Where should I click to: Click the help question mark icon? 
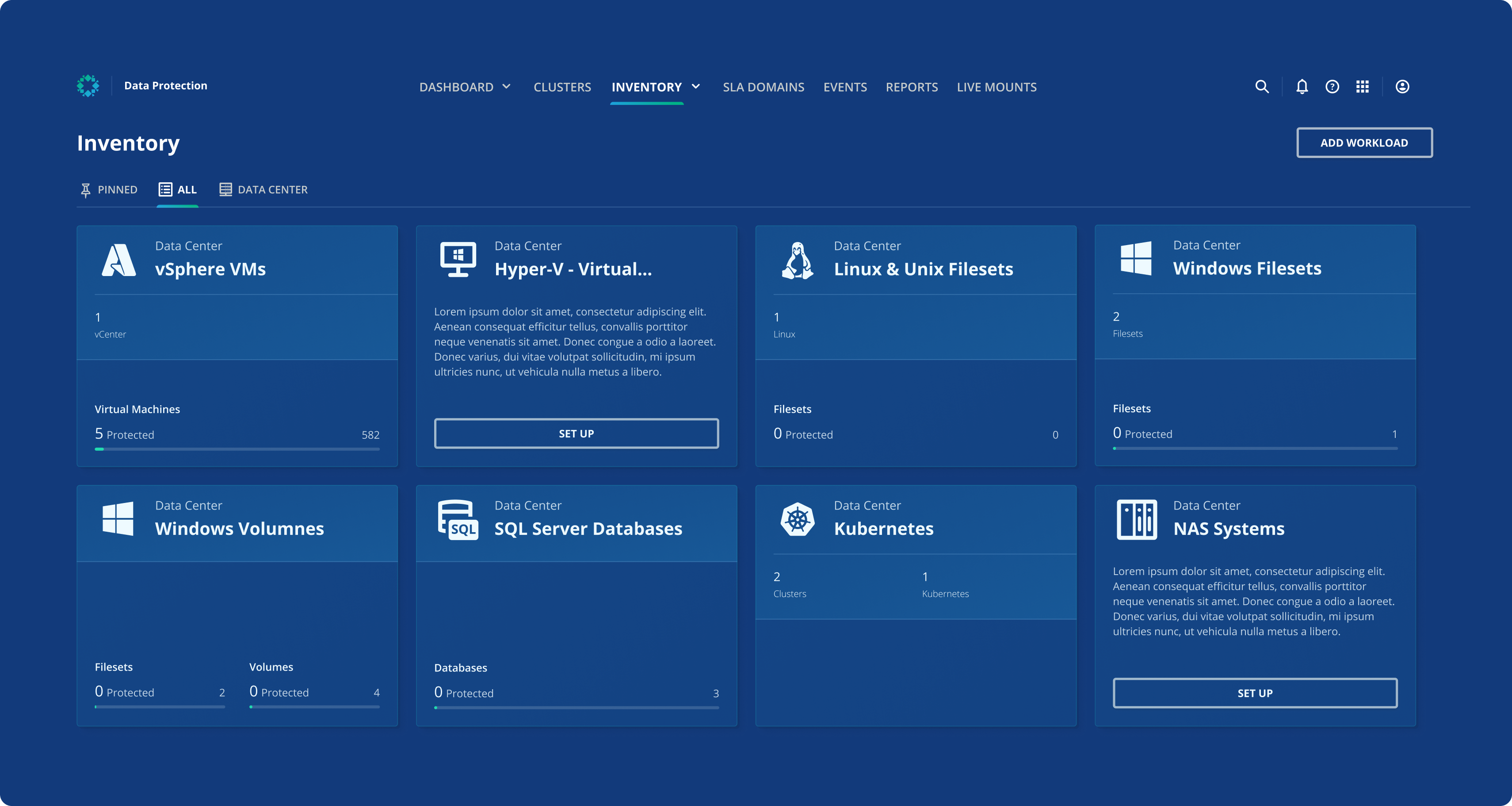point(1333,86)
